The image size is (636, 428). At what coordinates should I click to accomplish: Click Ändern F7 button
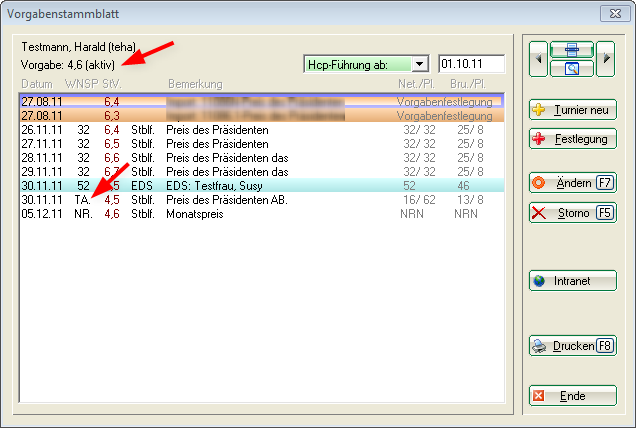(573, 183)
